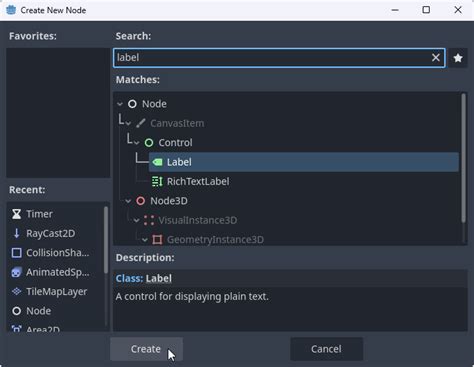Image resolution: width=474 pixels, height=367 pixels.
Task: Collapse the VisualInstance3D chevron
Action: click(137, 220)
